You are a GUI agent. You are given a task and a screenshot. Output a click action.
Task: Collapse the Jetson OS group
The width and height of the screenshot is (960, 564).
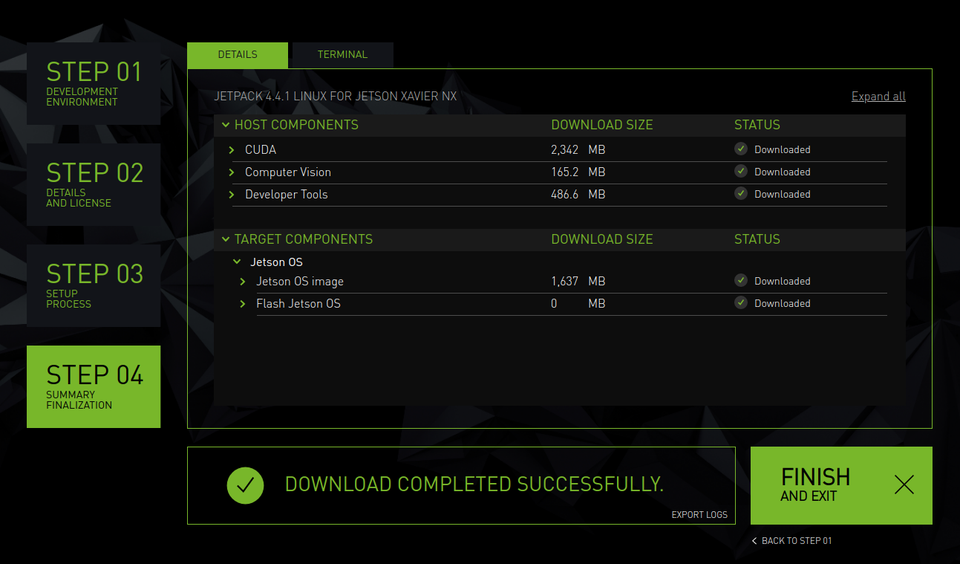pyautogui.click(x=237, y=262)
